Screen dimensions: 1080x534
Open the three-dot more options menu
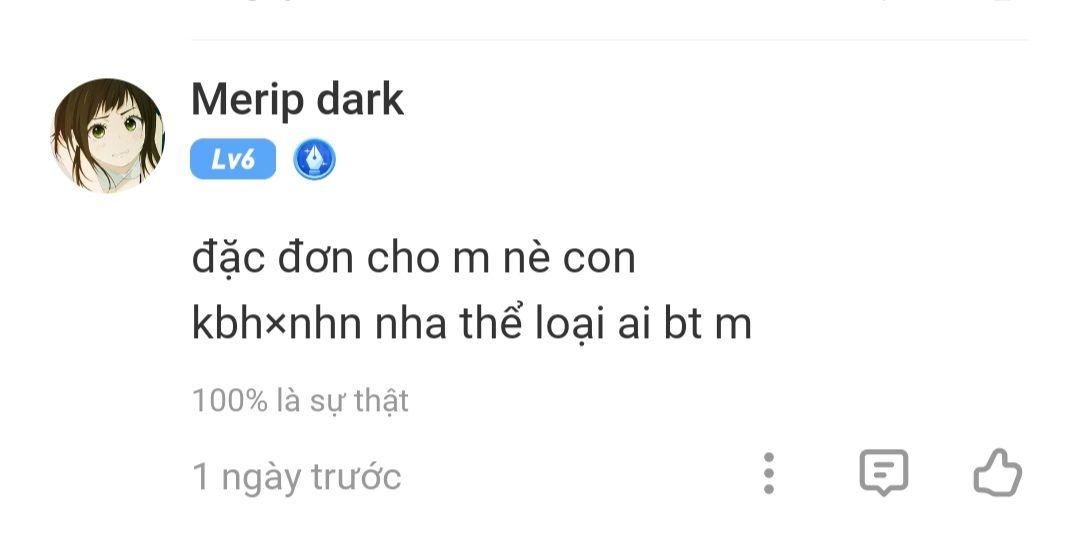coord(769,473)
